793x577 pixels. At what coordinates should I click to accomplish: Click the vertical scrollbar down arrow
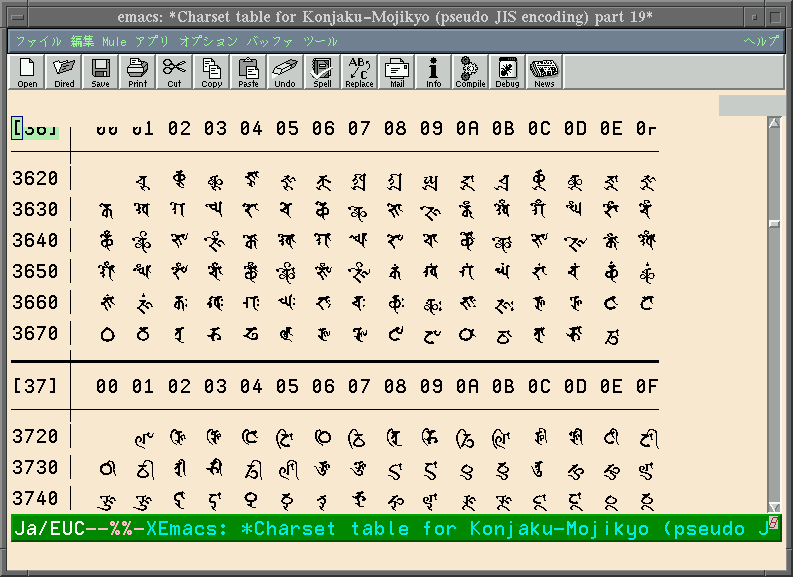click(x=774, y=507)
